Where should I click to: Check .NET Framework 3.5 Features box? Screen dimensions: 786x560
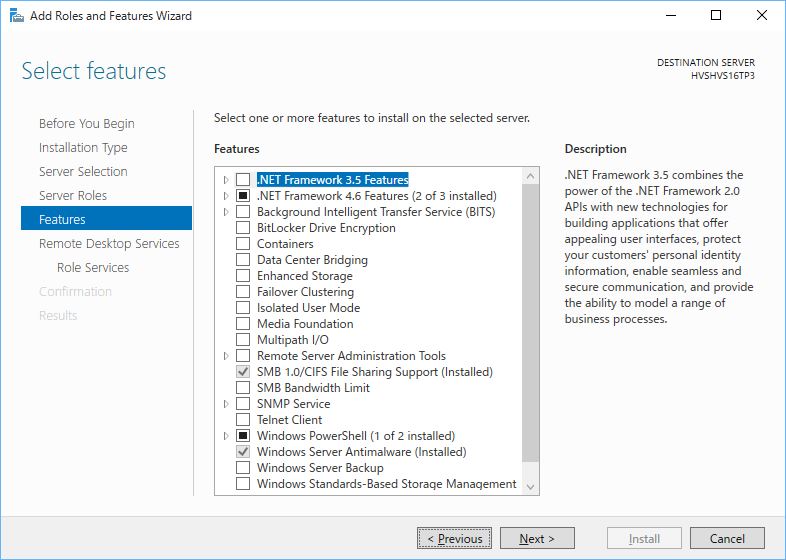click(243, 179)
